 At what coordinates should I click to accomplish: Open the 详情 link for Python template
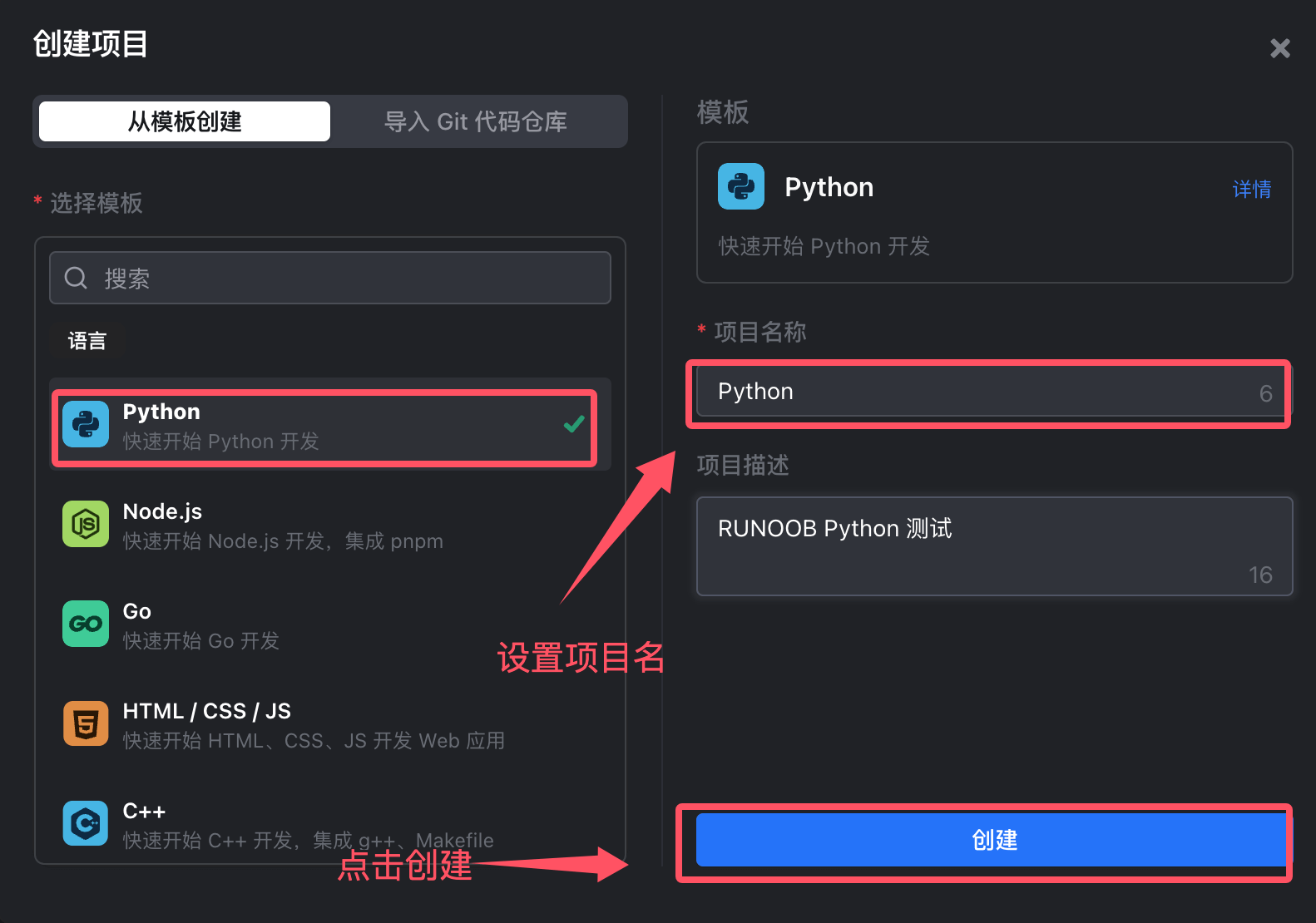click(x=1252, y=189)
